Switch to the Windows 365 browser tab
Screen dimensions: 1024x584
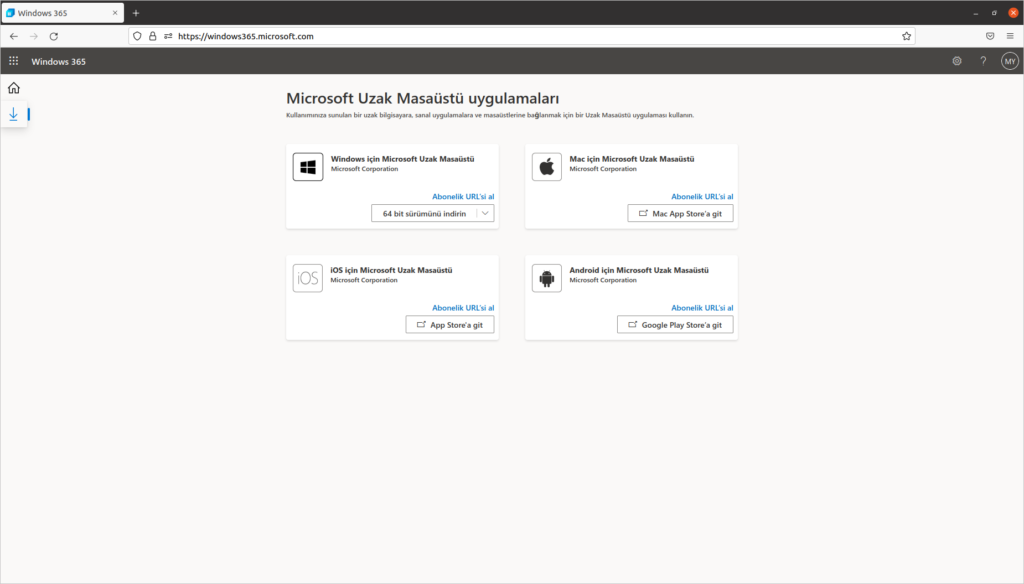(63, 13)
